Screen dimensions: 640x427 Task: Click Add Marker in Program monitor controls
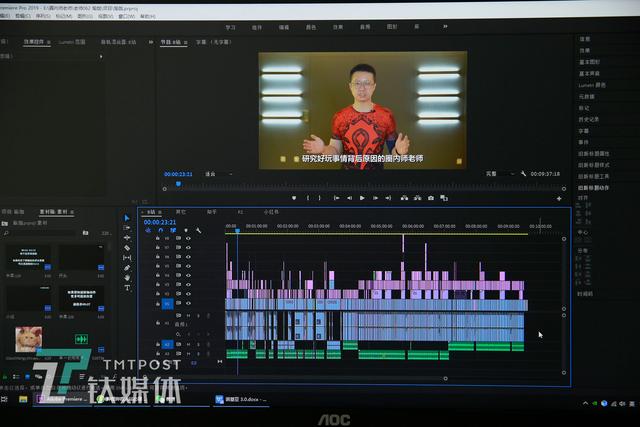tap(294, 198)
